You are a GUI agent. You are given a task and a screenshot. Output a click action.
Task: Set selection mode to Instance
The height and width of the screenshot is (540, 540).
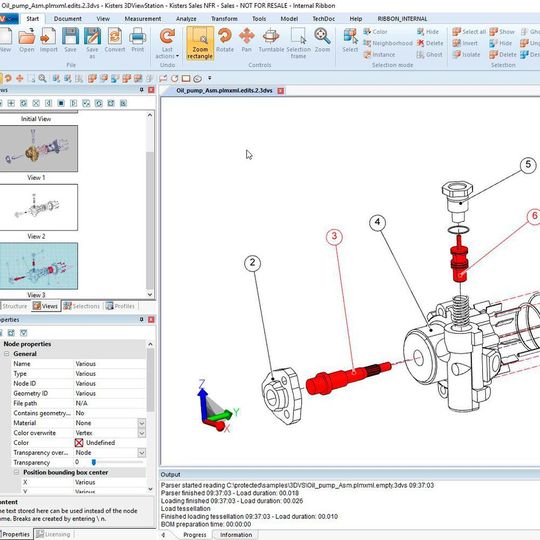[379, 54]
